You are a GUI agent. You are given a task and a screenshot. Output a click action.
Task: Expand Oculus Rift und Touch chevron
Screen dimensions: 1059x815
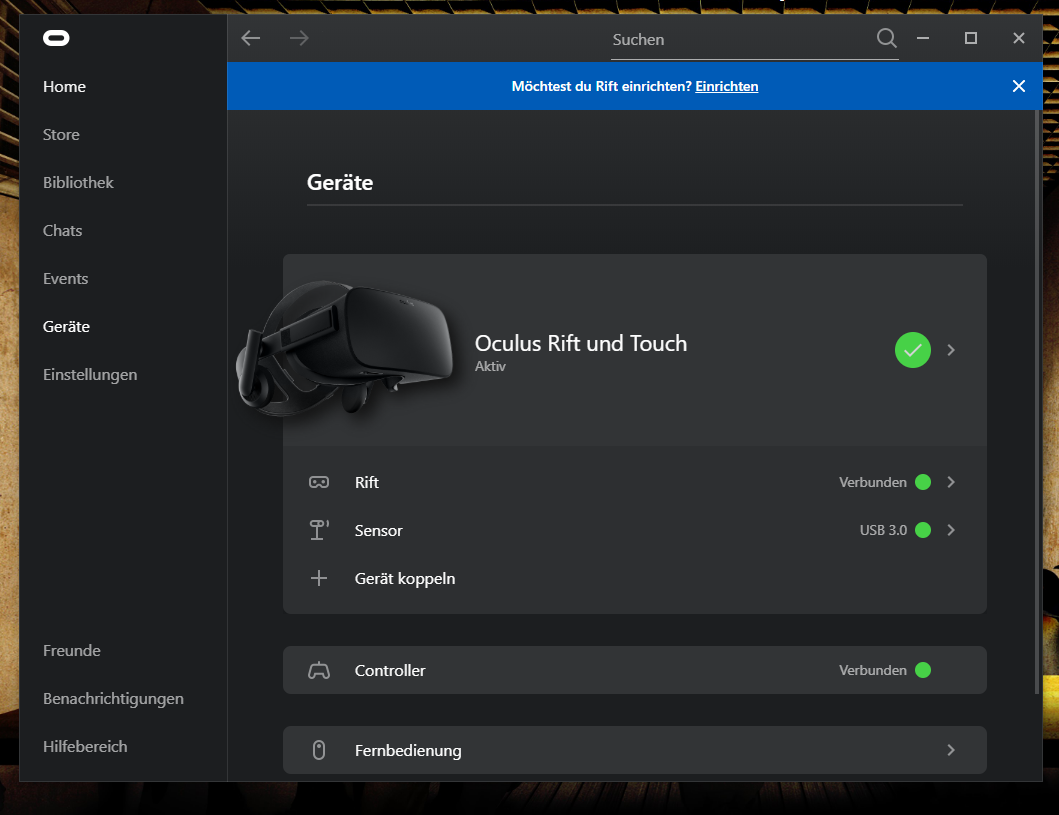tap(951, 350)
